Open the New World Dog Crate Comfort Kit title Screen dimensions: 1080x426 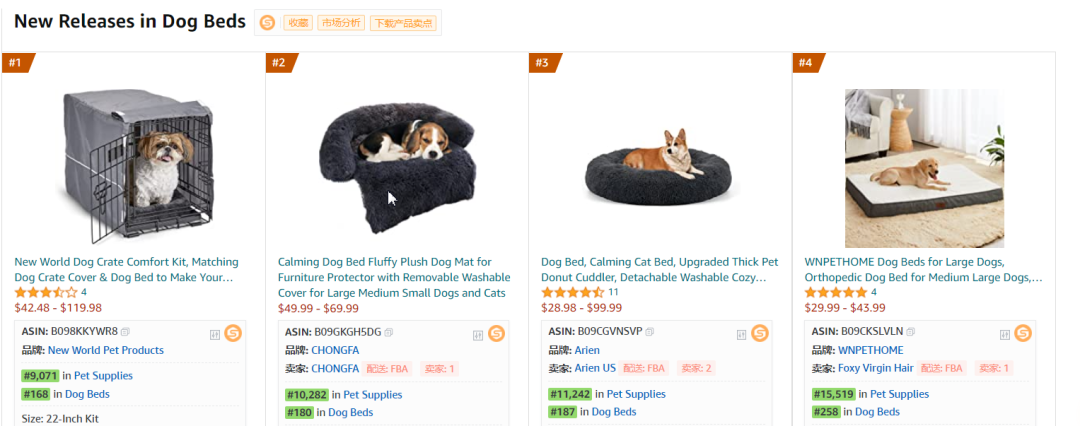pyautogui.click(x=124, y=269)
